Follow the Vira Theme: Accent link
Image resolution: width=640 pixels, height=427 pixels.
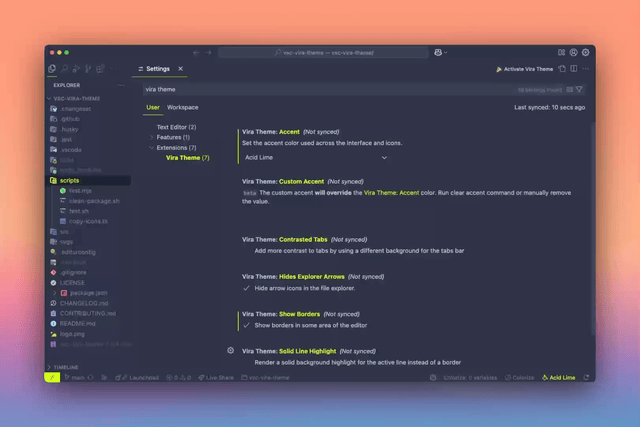tap(391, 193)
